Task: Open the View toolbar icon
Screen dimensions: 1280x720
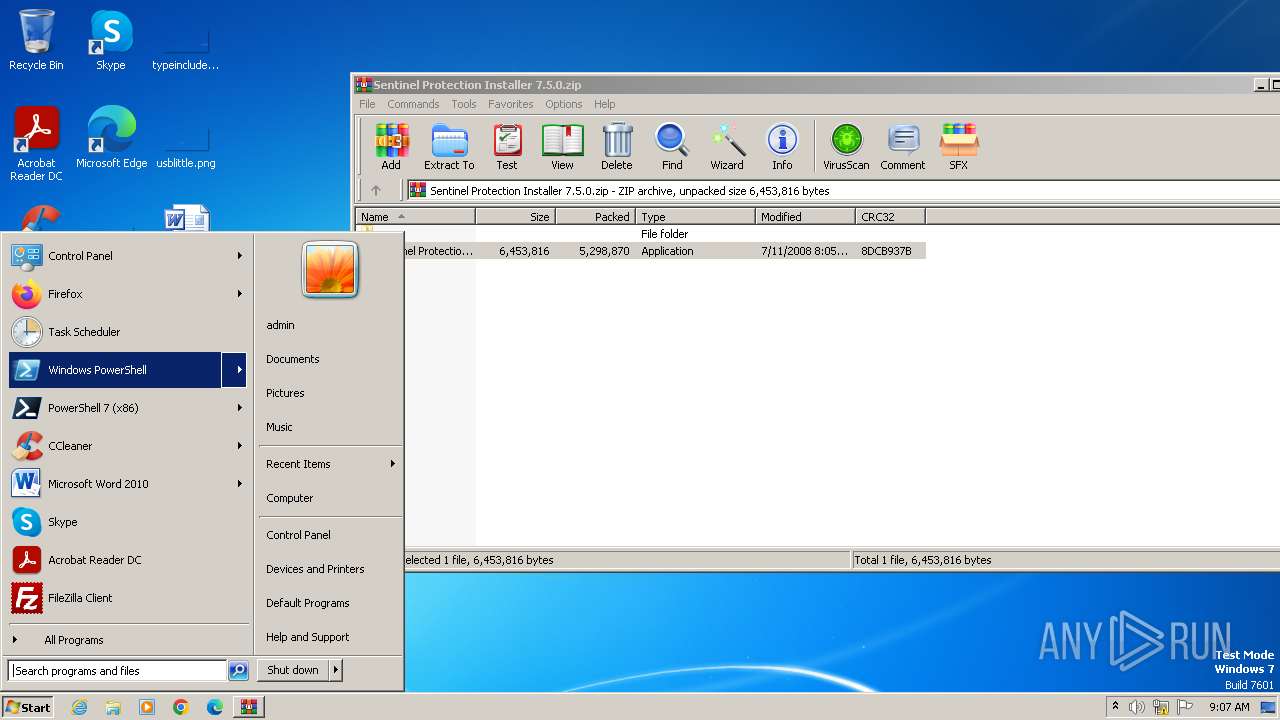Action: point(562,147)
